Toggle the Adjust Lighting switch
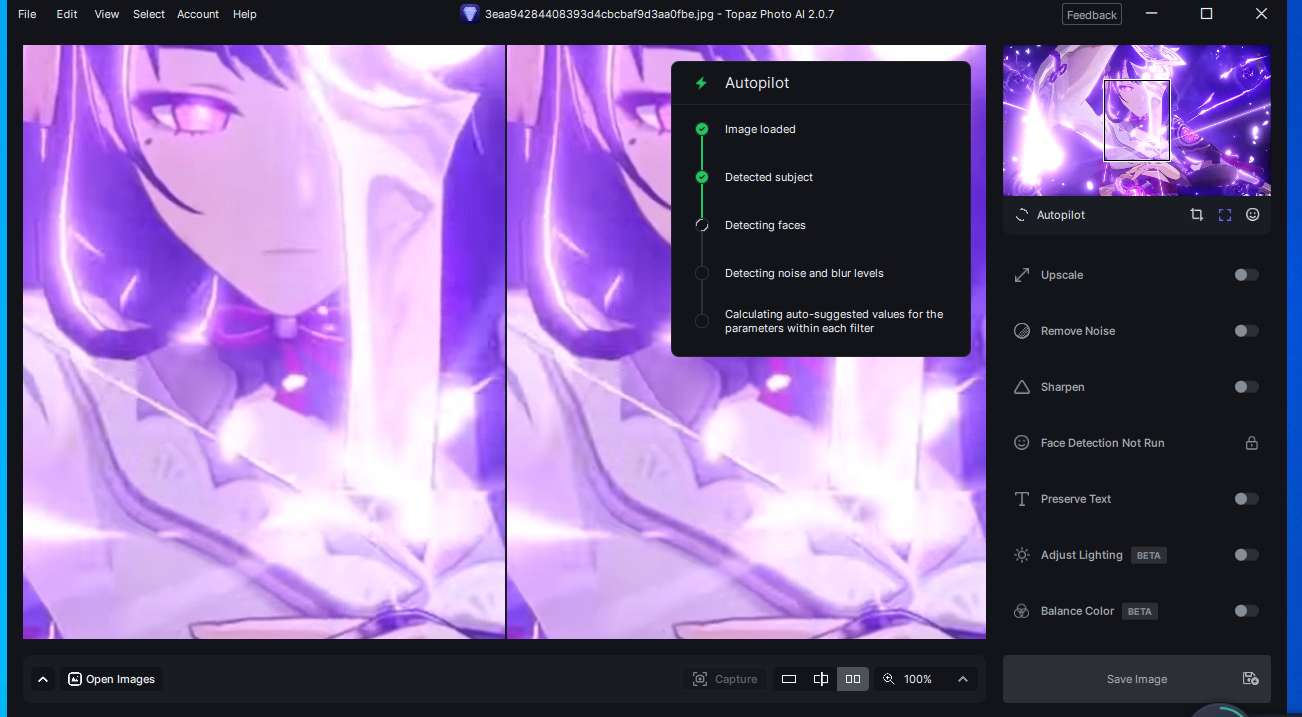This screenshot has width=1302, height=717. pos(1246,555)
